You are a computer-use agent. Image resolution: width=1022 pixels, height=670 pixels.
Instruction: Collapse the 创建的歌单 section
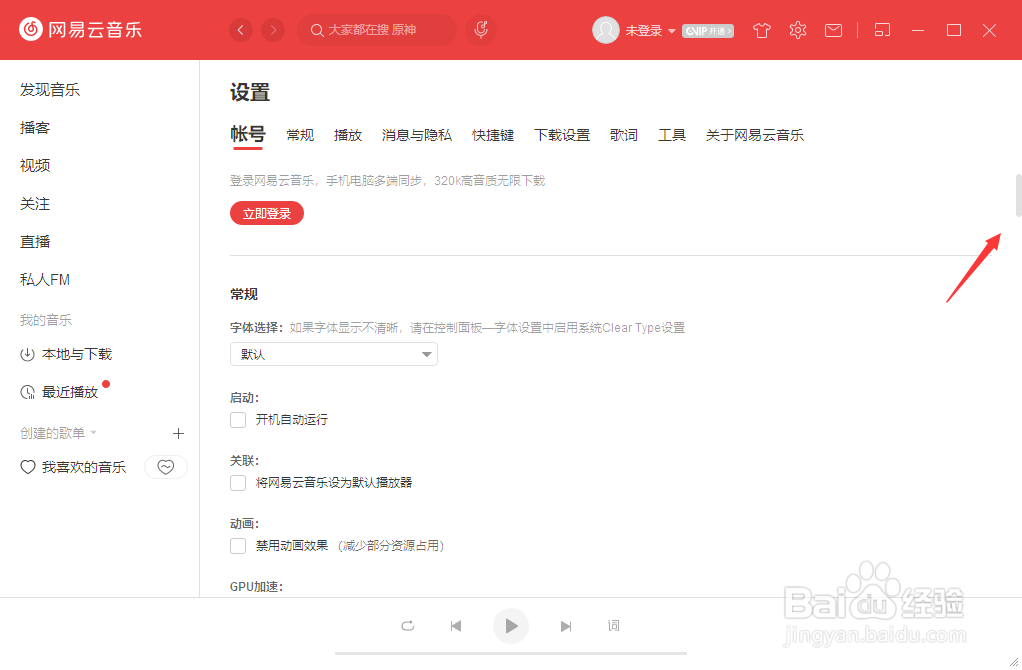coord(93,433)
